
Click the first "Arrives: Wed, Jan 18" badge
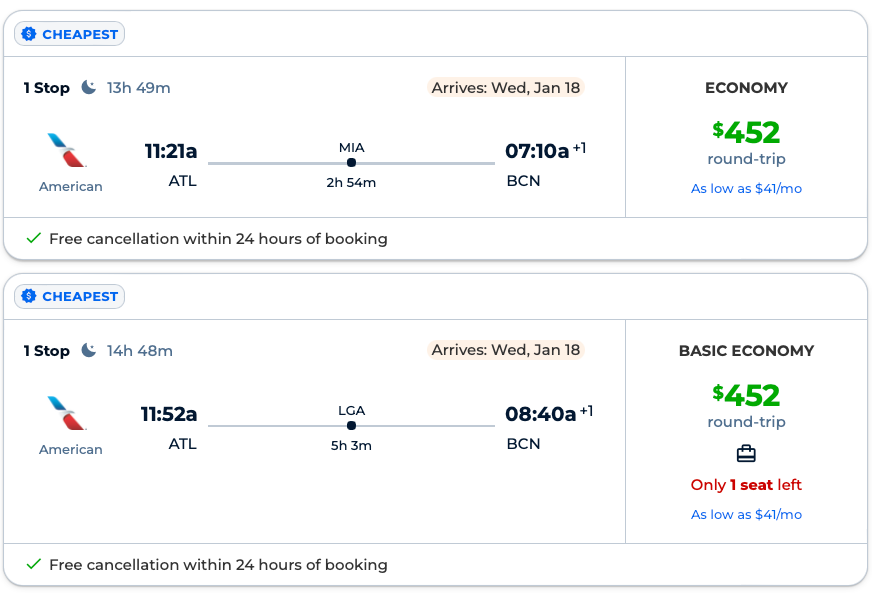point(506,88)
